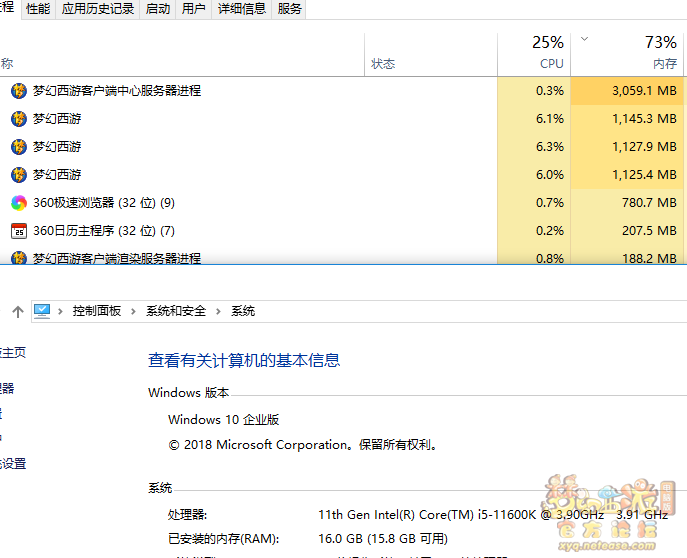Click the 状态 column header

coord(431,54)
